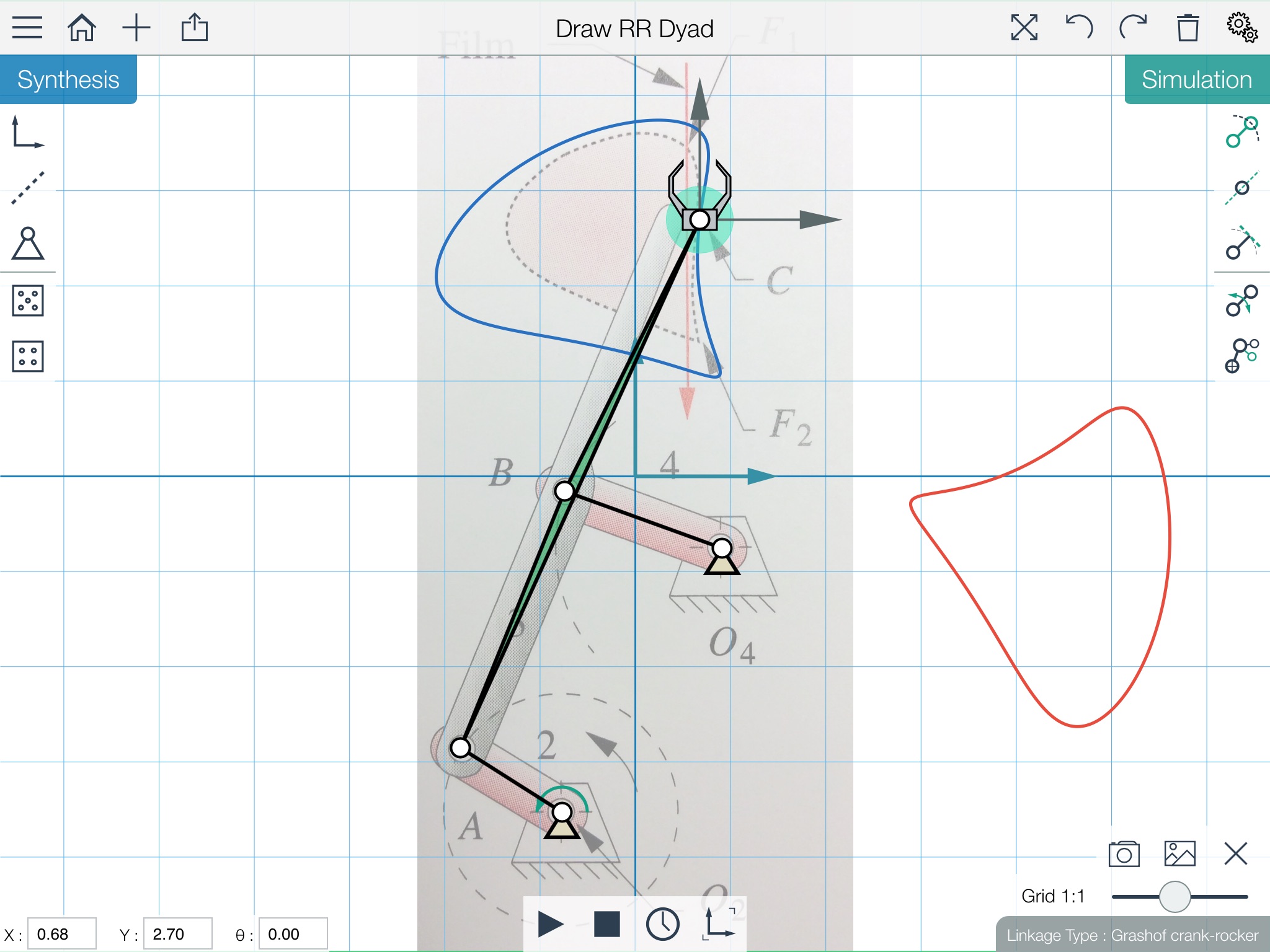This screenshot has width=1270, height=952.
Task: Select the dashed line constraint tool
Action: (x=28, y=188)
